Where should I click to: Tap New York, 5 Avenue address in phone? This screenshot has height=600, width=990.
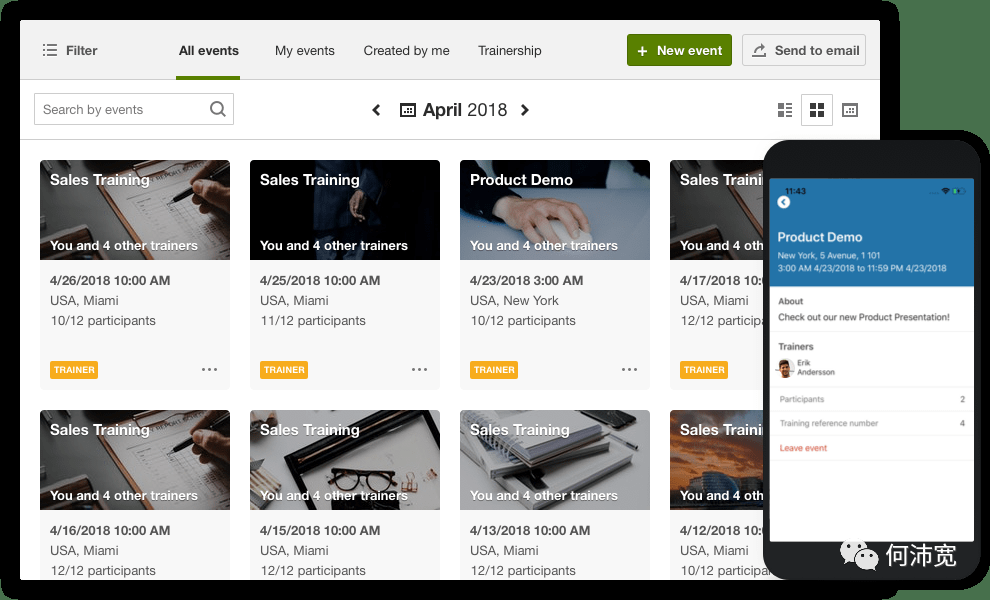tap(829, 256)
